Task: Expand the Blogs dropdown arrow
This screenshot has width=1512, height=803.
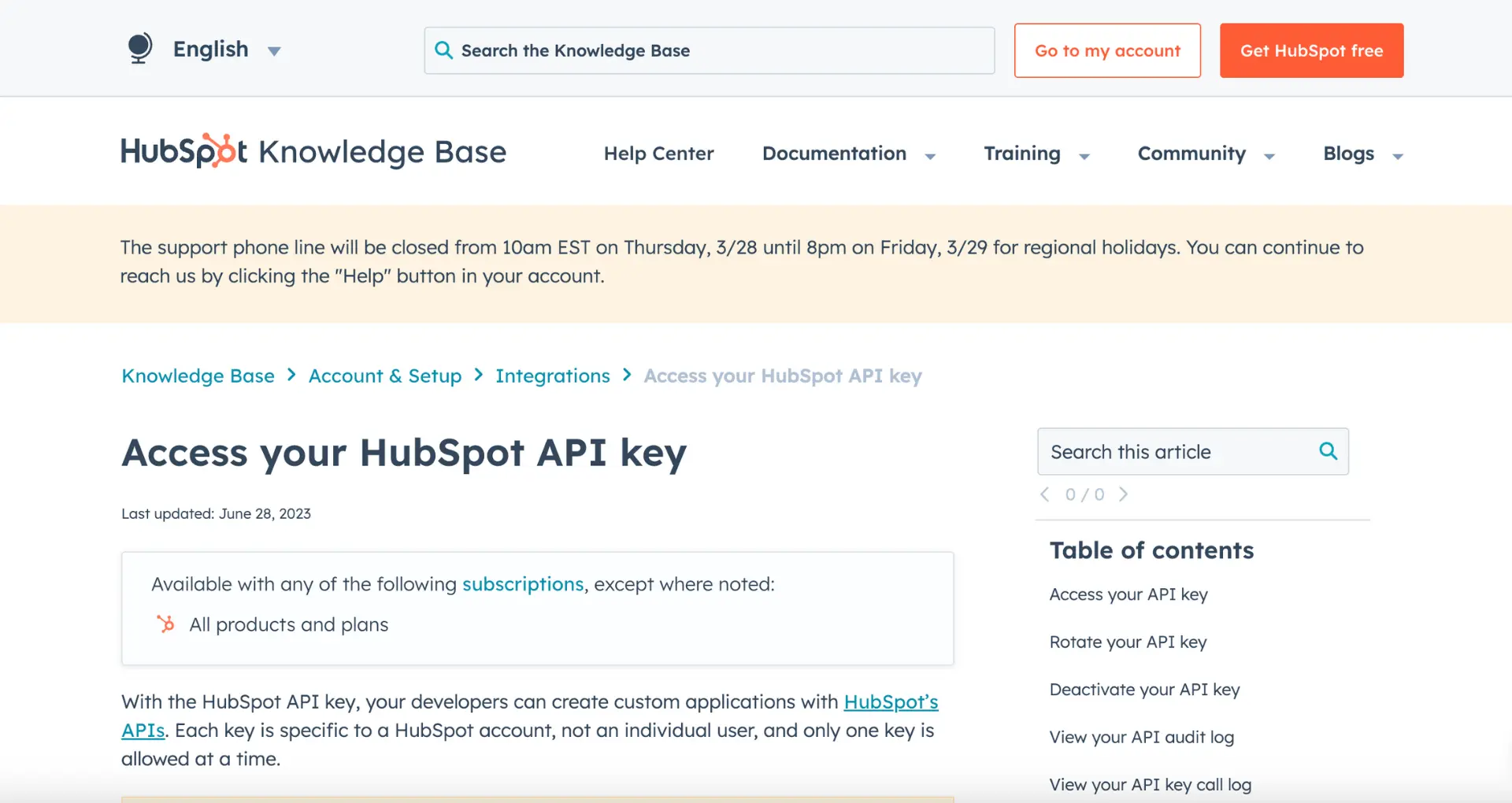Action: coord(1398,156)
